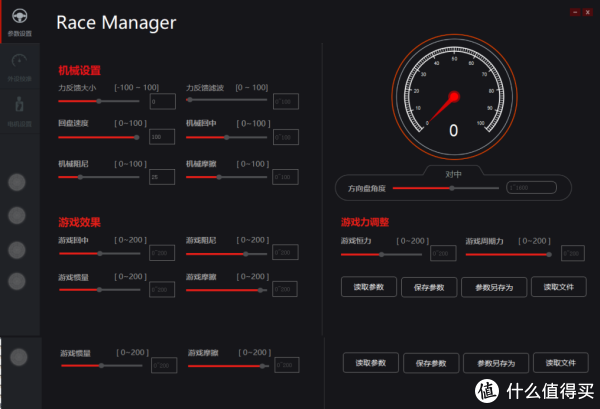Click the 游戏力调整 section heading
Viewport: 600px width, 409px height.
click(x=365, y=222)
